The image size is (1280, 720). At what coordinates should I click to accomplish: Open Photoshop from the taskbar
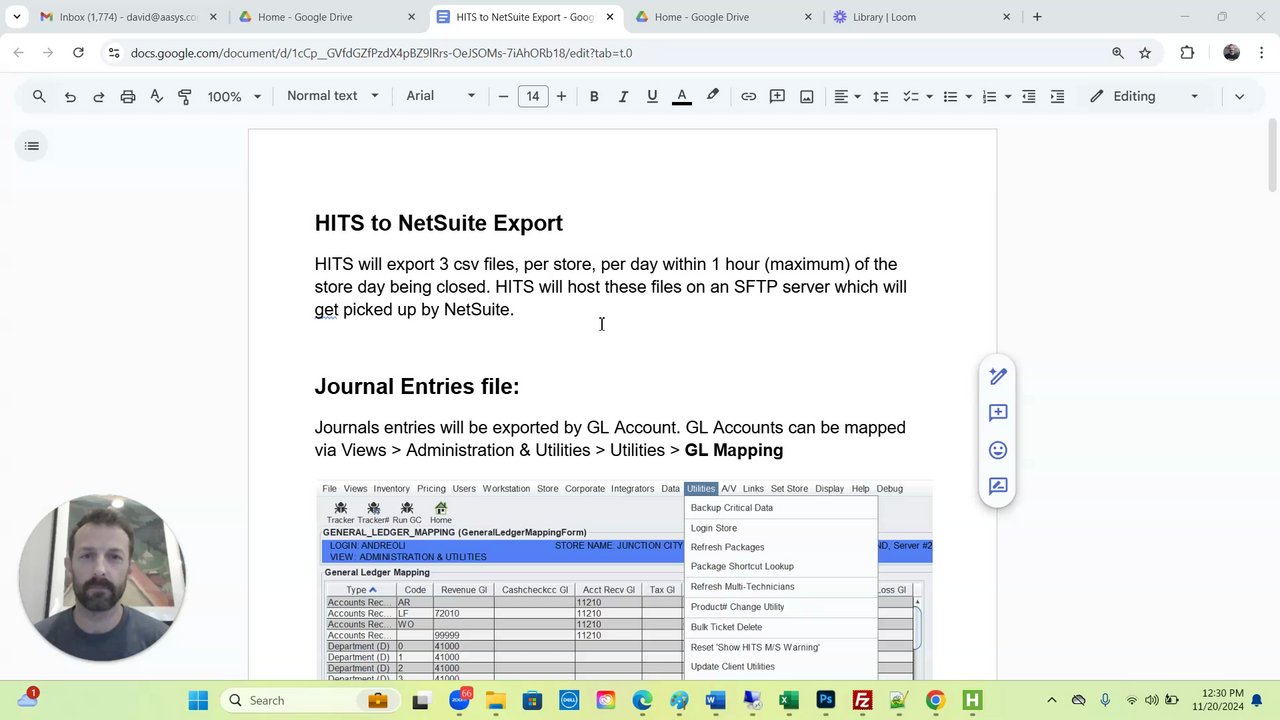(825, 700)
